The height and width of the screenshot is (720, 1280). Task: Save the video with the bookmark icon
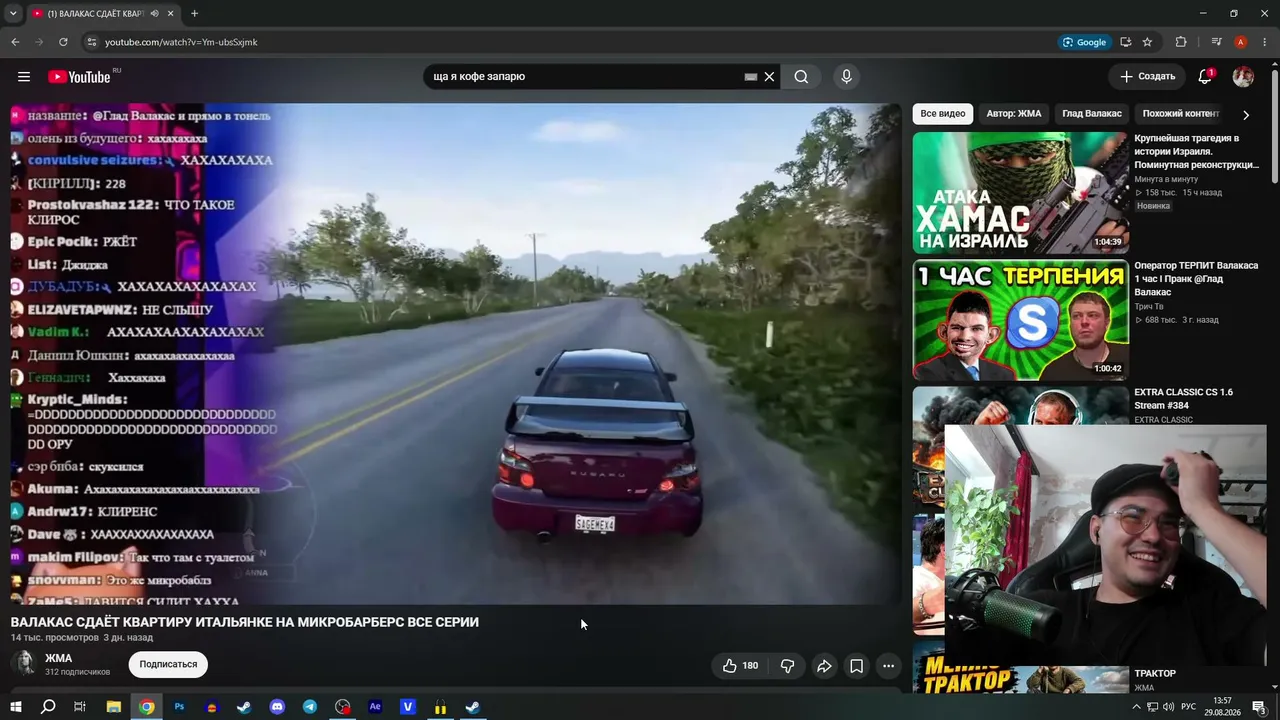point(856,665)
